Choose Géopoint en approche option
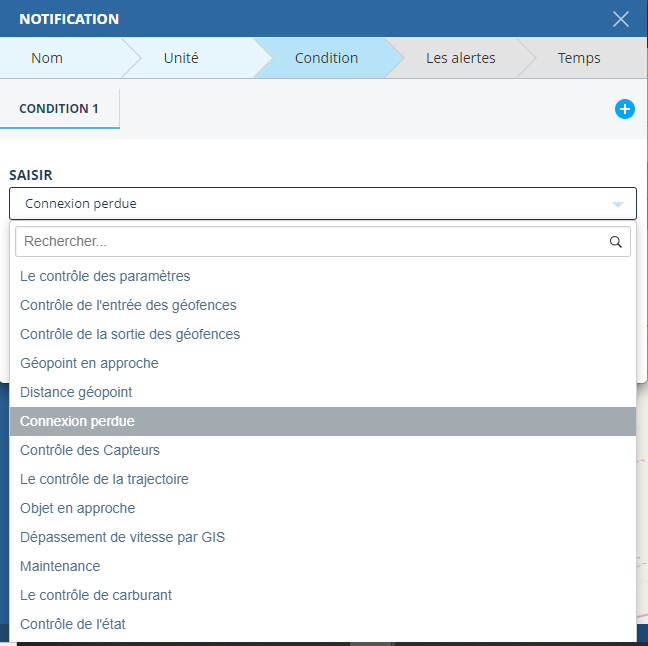Screen dimensions: 648x646 (x=89, y=363)
